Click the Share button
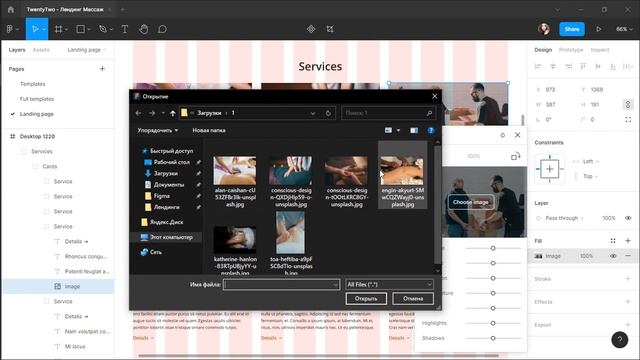The height and width of the screenshot is (360, 640). tap(571, 29)
